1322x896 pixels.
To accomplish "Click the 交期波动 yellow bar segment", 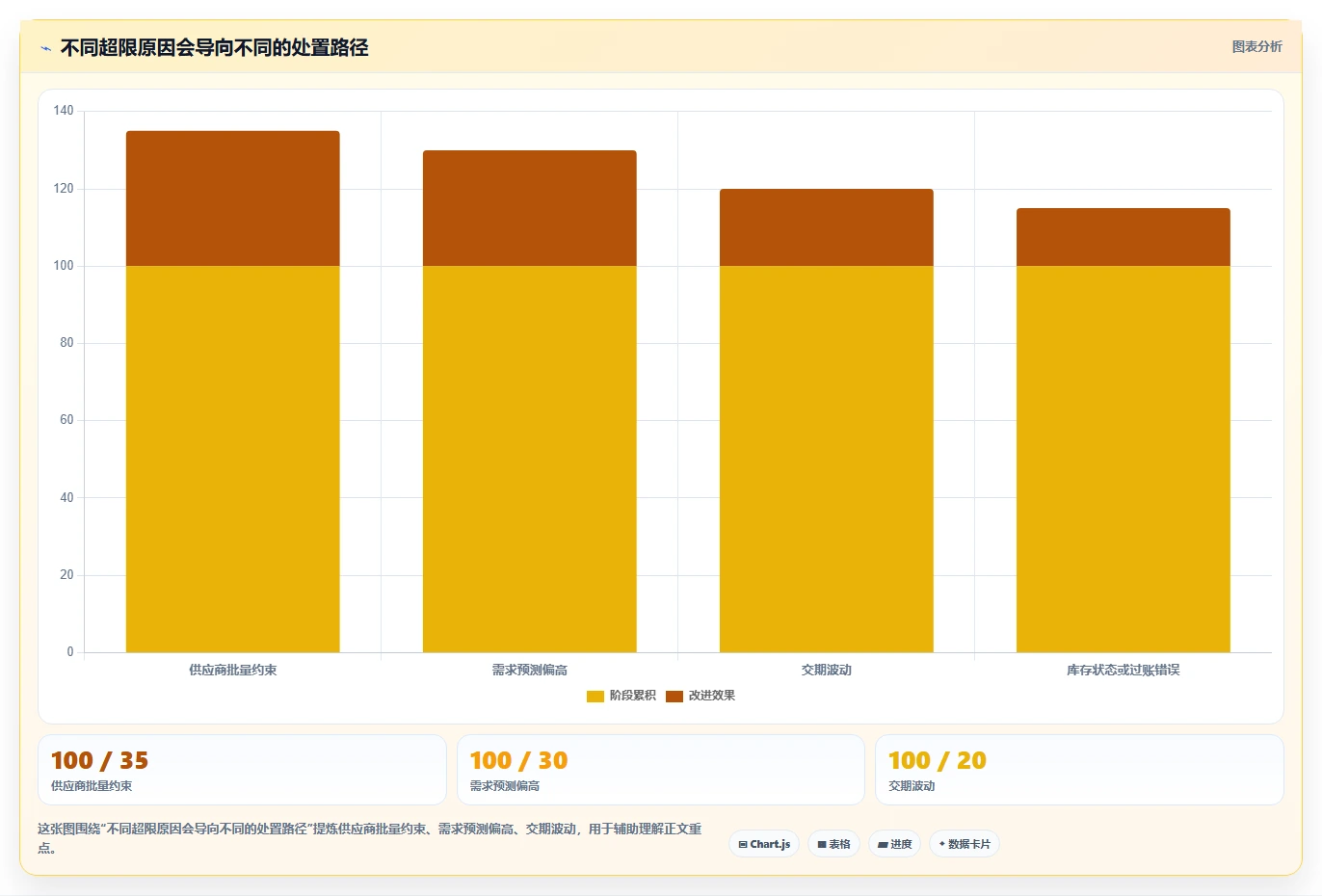I will click(x=827, y=459).
